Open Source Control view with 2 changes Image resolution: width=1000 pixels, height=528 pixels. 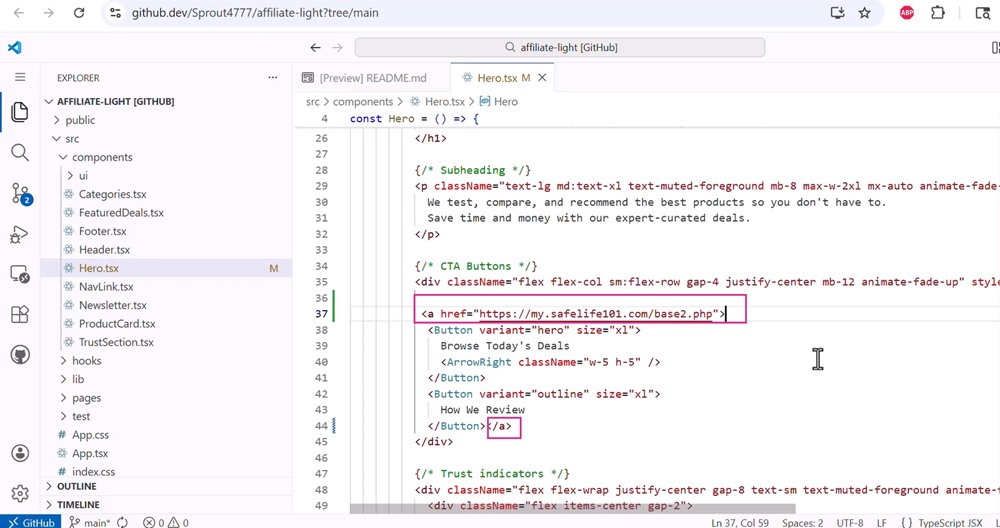click(20, 193)
